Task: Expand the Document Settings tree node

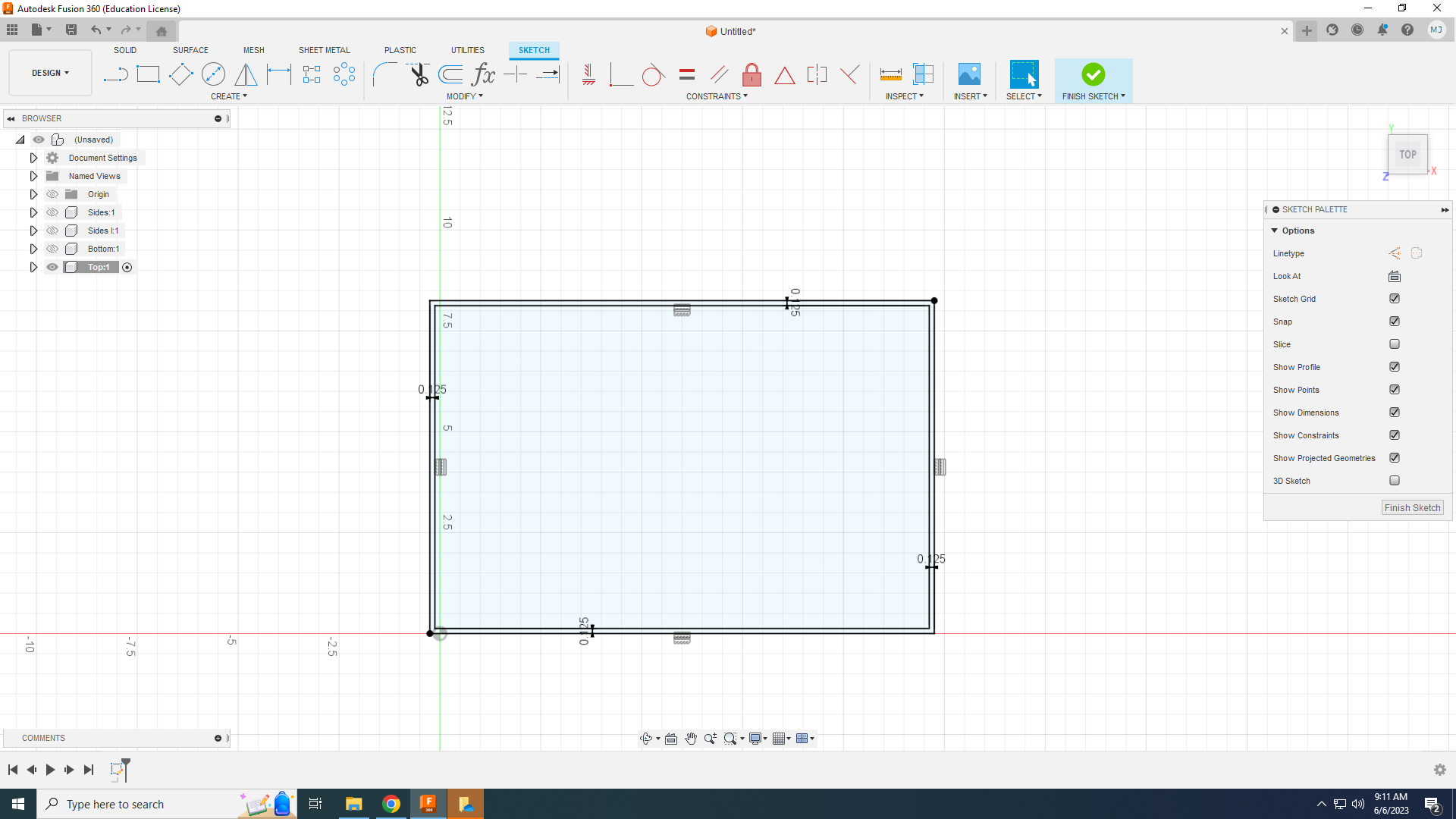Action: click(x=33, y=158)
